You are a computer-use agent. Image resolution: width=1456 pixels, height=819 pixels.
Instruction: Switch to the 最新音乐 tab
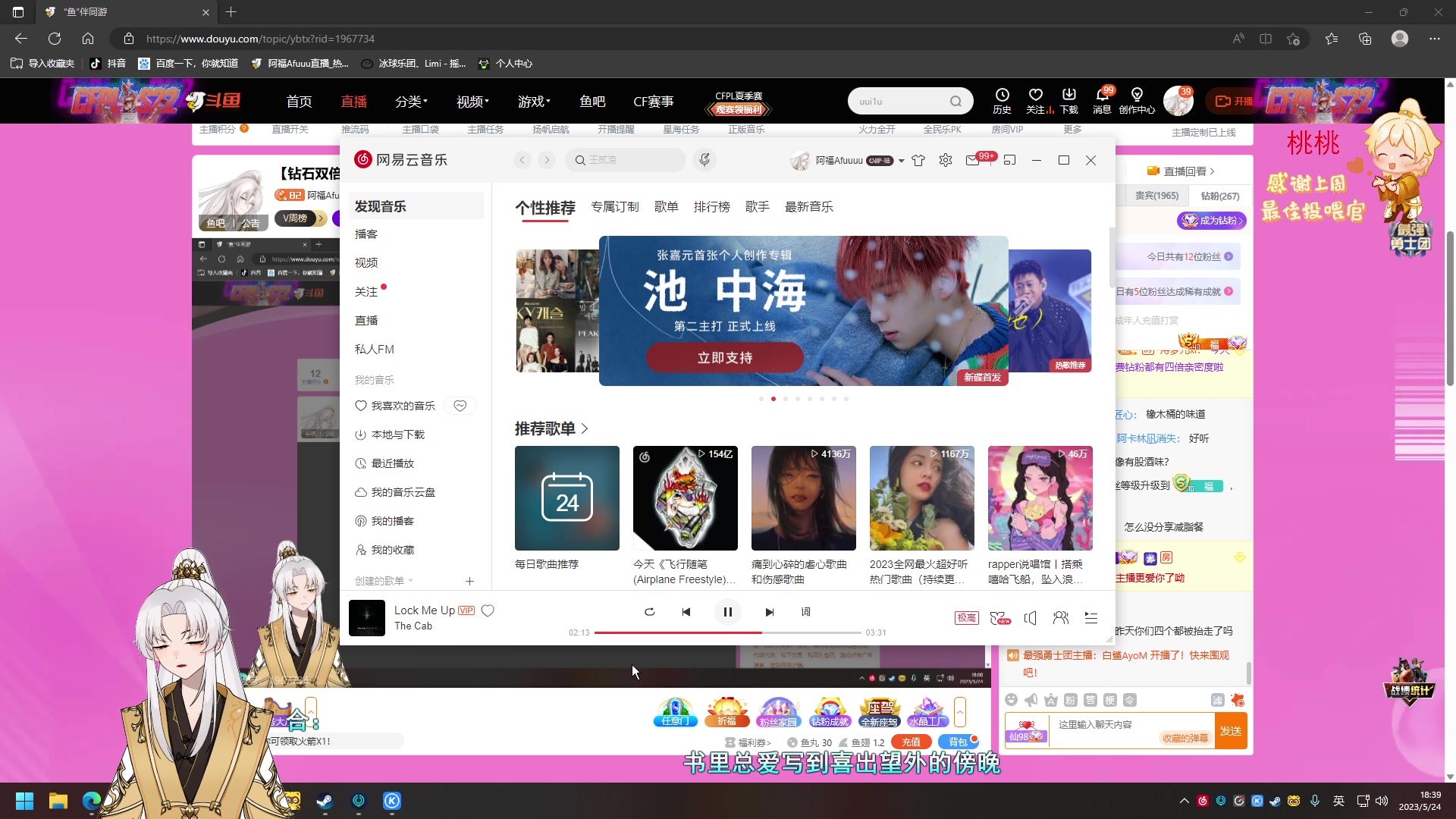coord(808,207)
